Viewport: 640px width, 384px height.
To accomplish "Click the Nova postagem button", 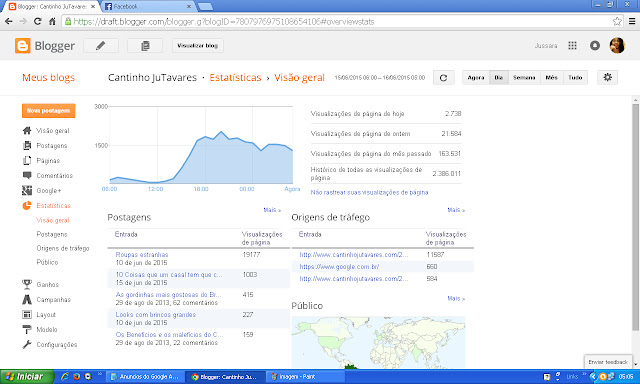I will click(x=48, y=111).
